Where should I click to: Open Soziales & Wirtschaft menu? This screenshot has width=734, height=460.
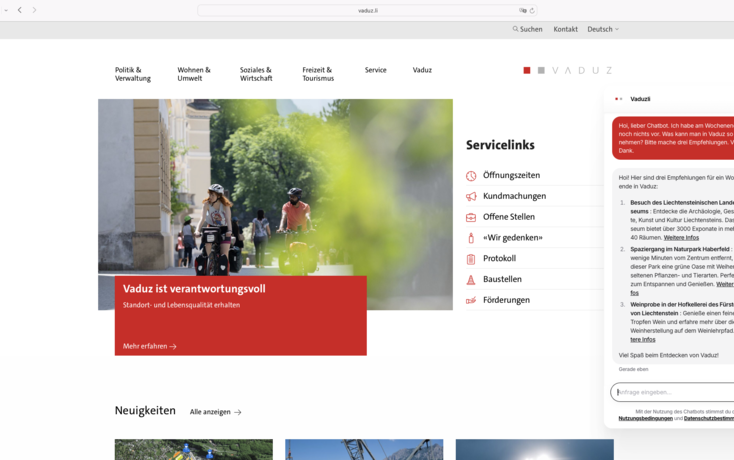[x=256, y=74]
